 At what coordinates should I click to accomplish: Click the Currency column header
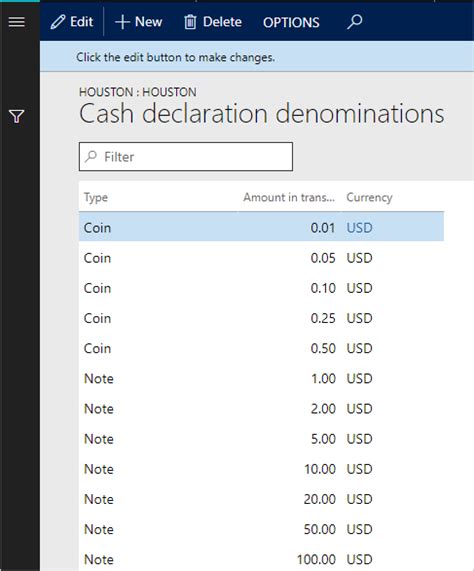(369, 197)
